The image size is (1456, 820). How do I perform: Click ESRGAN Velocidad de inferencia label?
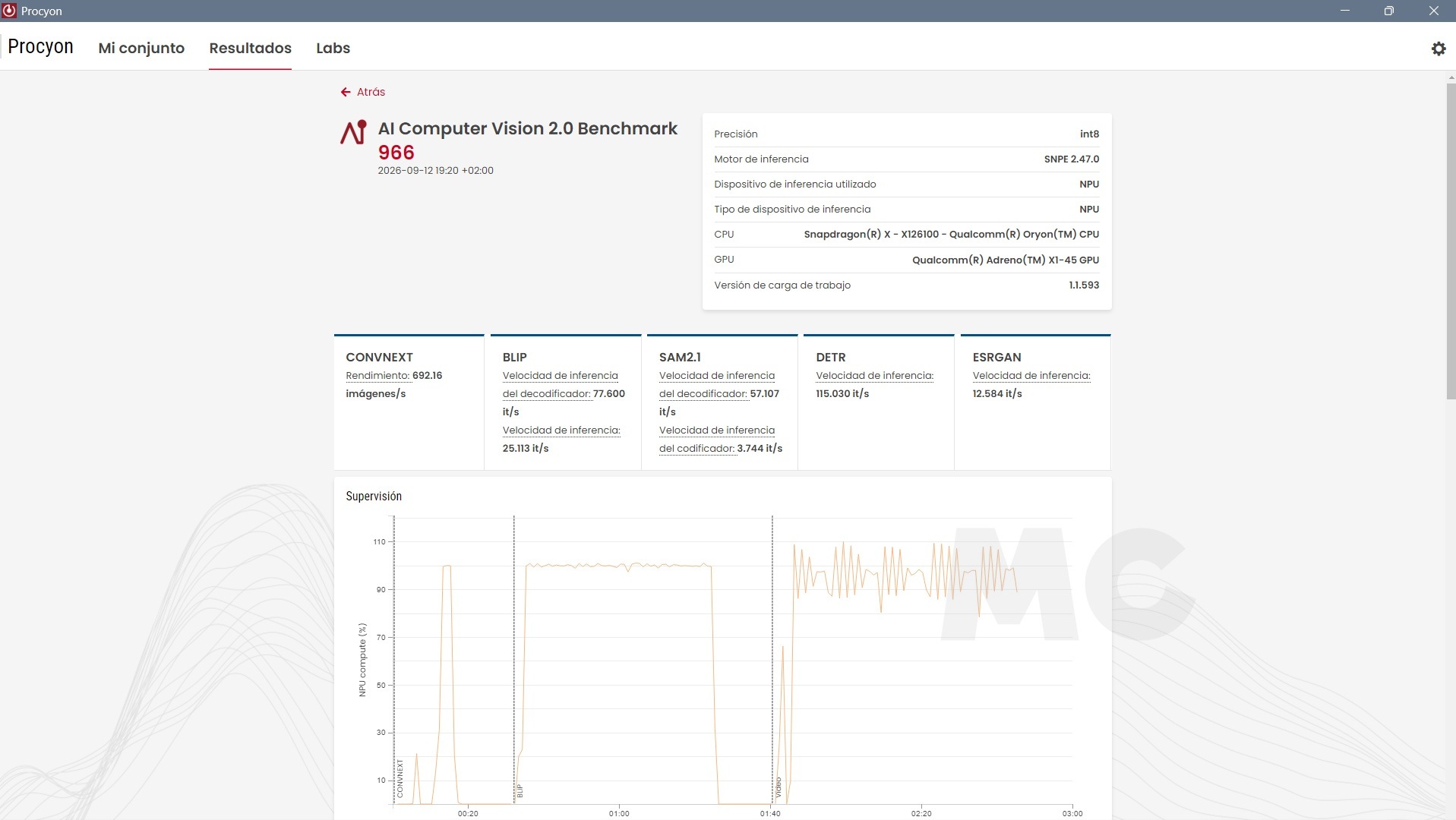[x=1031, y=376]
